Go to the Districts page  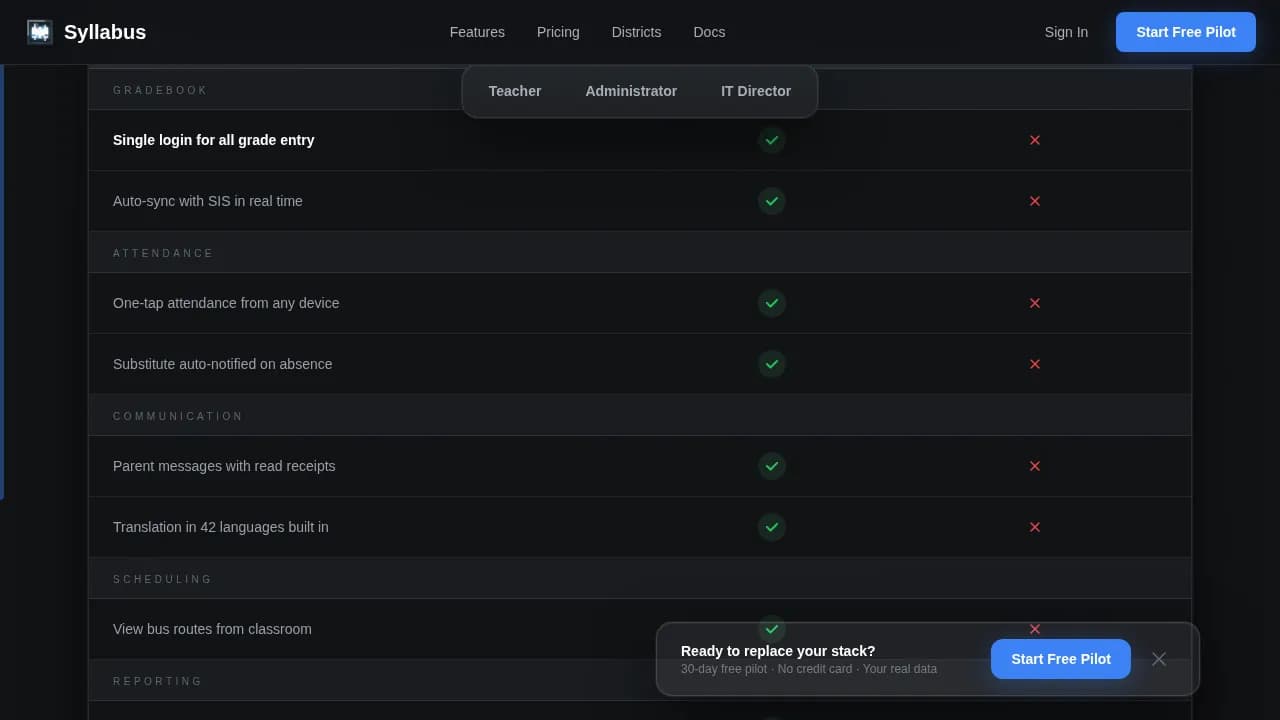636,32
